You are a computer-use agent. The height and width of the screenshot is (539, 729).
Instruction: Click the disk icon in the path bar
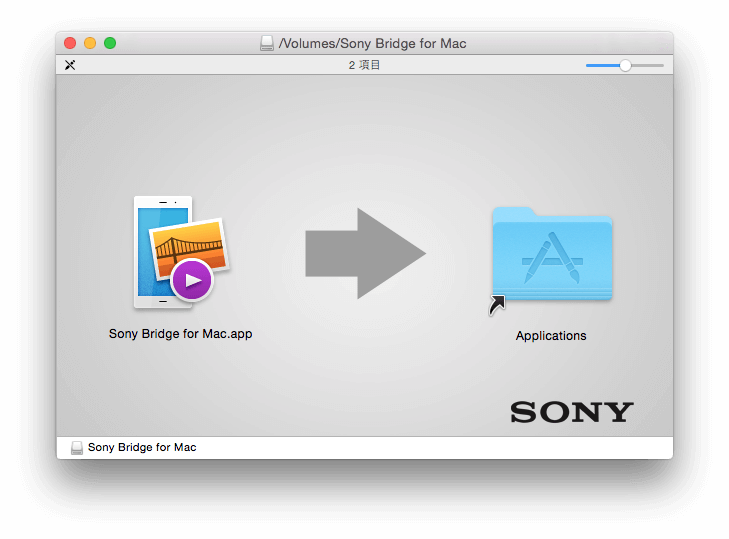click(77, 447)
